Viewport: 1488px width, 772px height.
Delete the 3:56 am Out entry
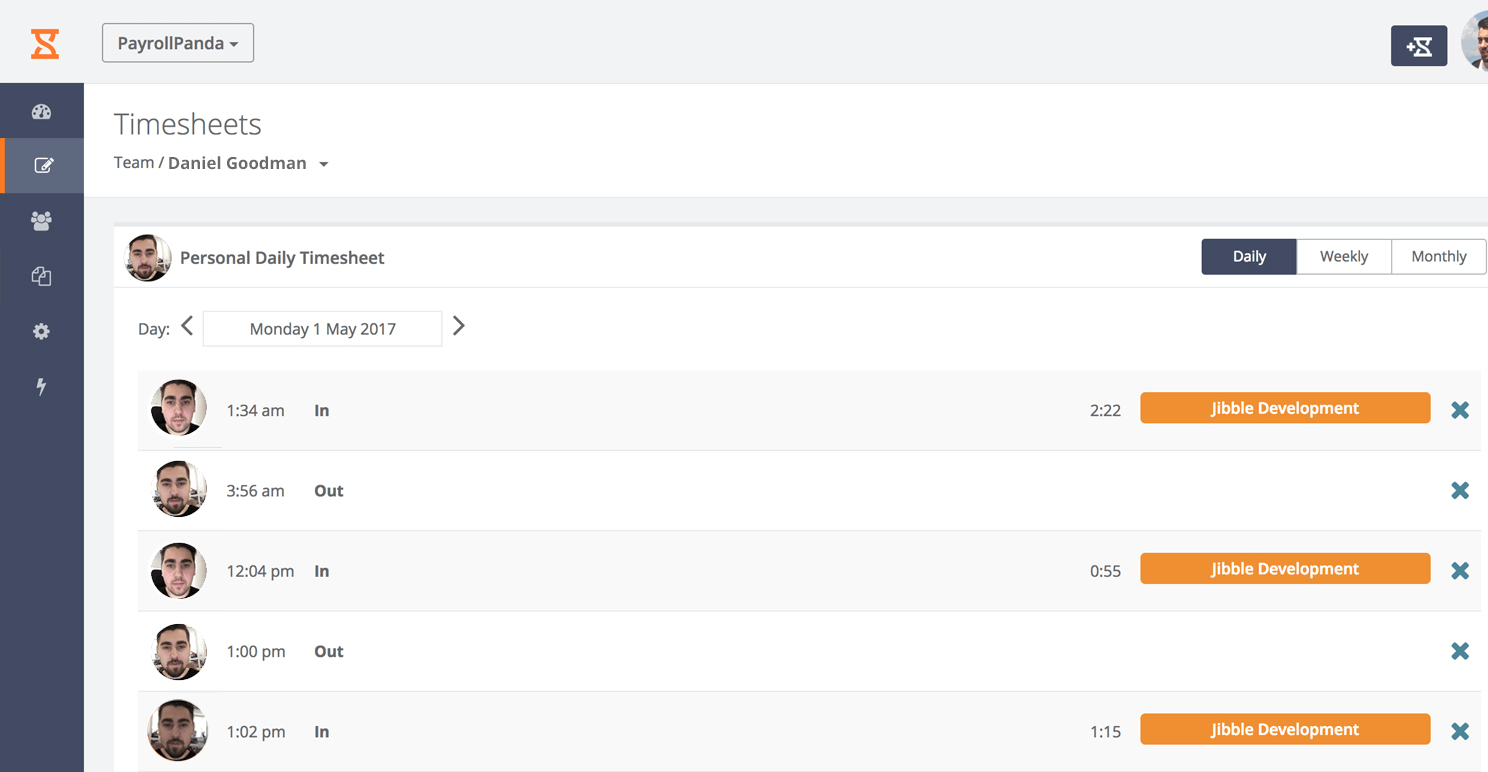pos(1460,490)
